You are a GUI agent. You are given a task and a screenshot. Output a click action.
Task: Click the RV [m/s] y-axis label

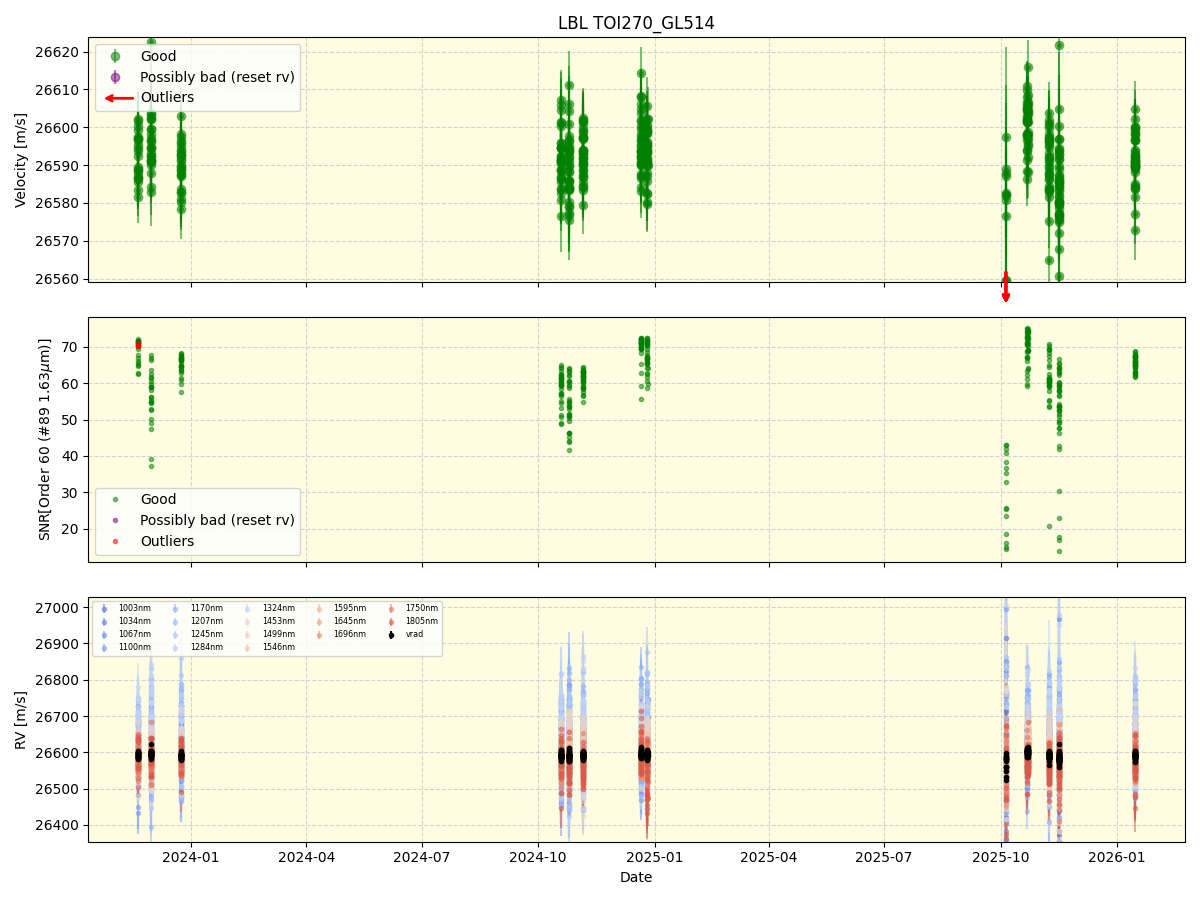(21, 719)
